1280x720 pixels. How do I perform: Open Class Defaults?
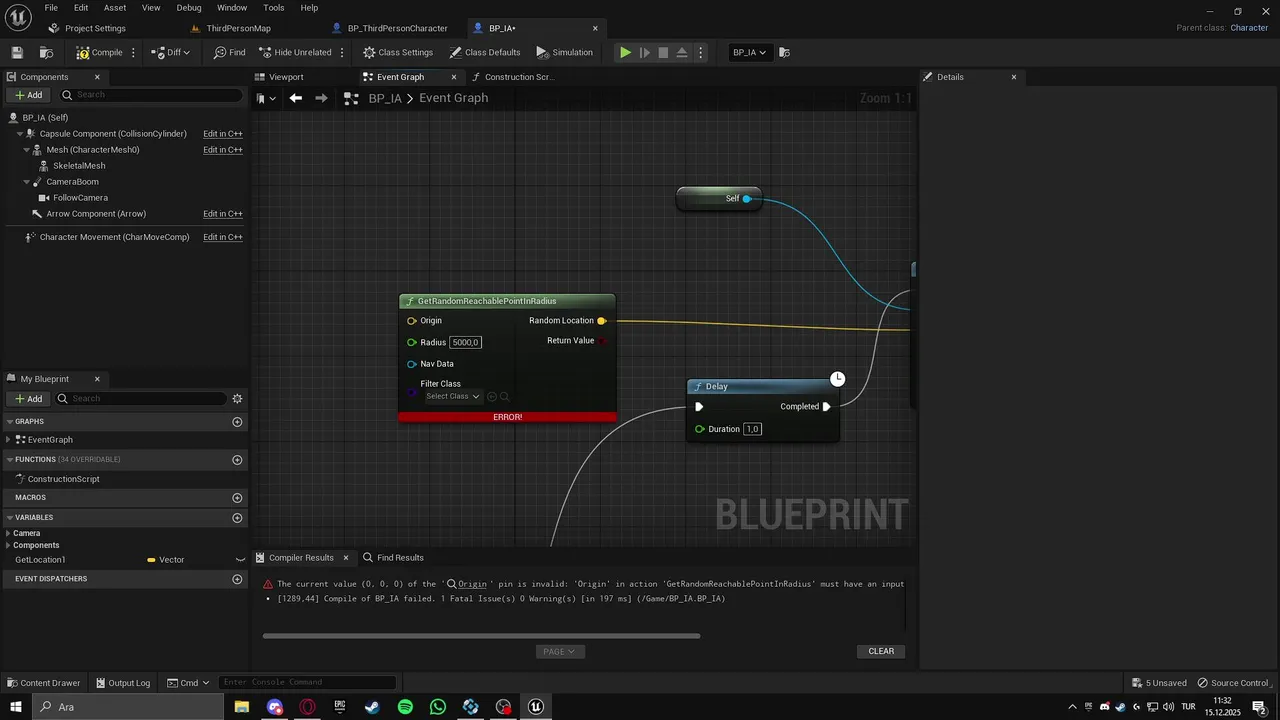coord(485,52)
